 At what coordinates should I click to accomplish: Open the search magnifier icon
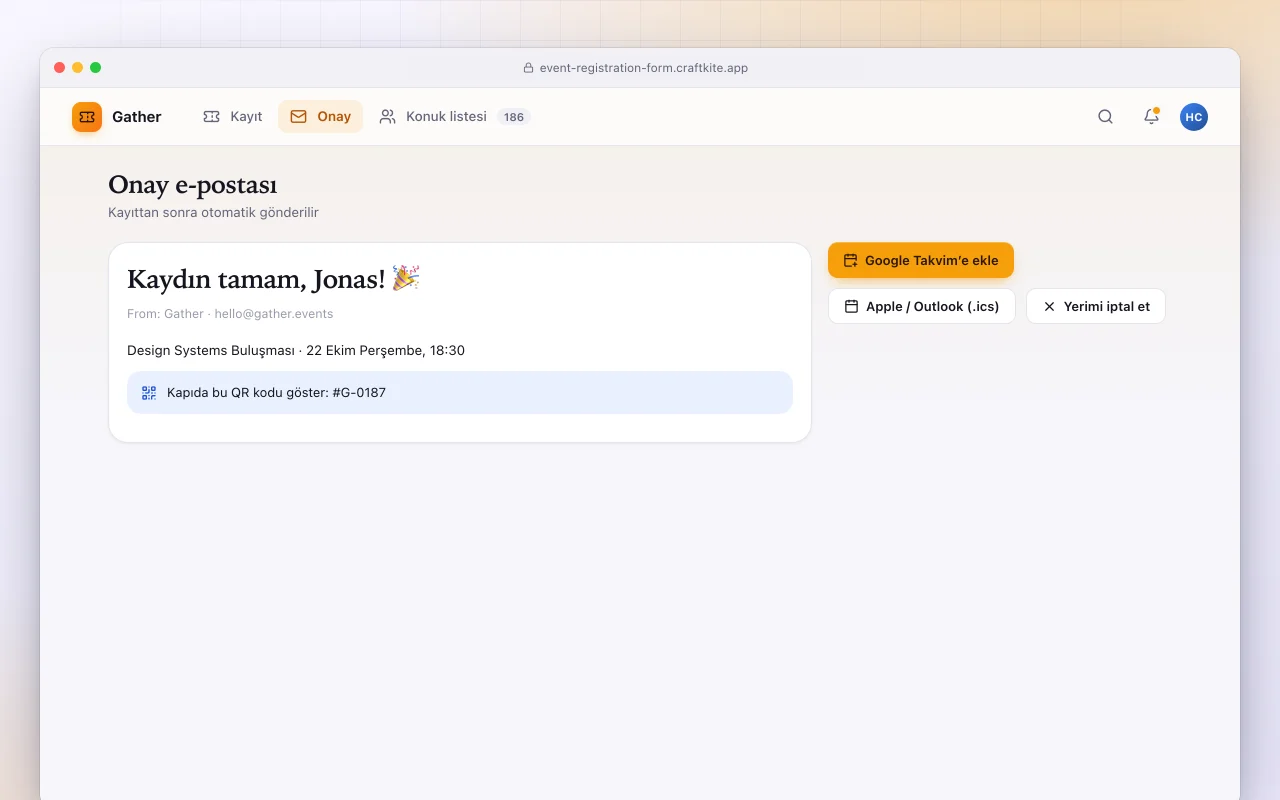pos(1105,117)
